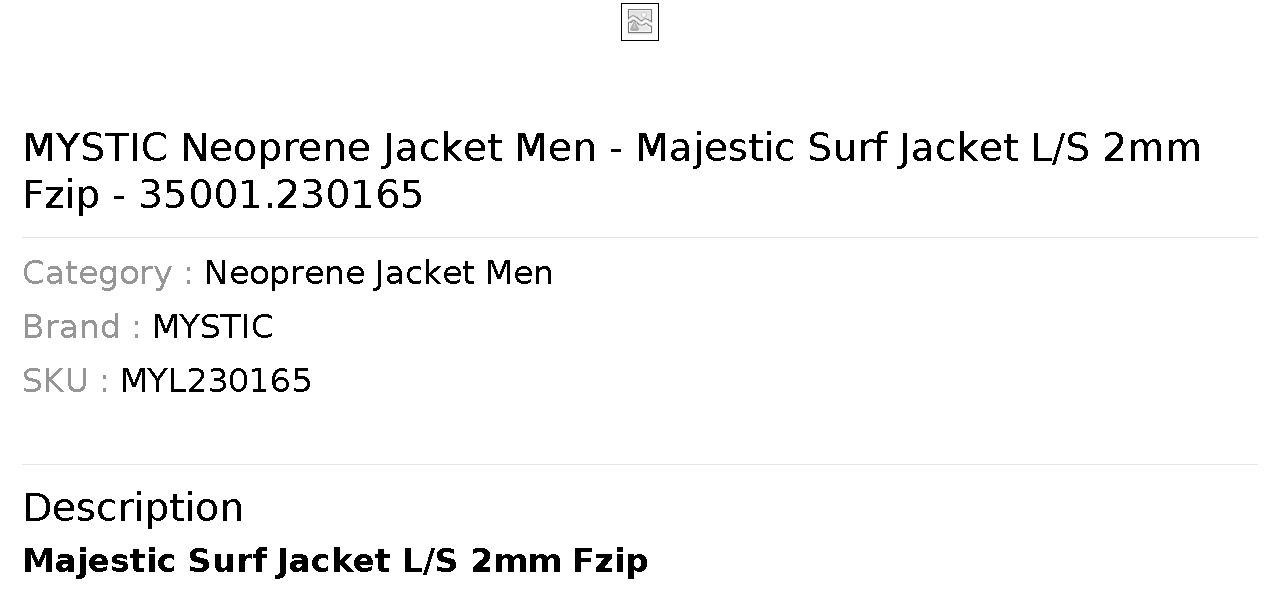Open the MYSTIC brand value
Screen dimensions: 1280x608
coord(212,327)
